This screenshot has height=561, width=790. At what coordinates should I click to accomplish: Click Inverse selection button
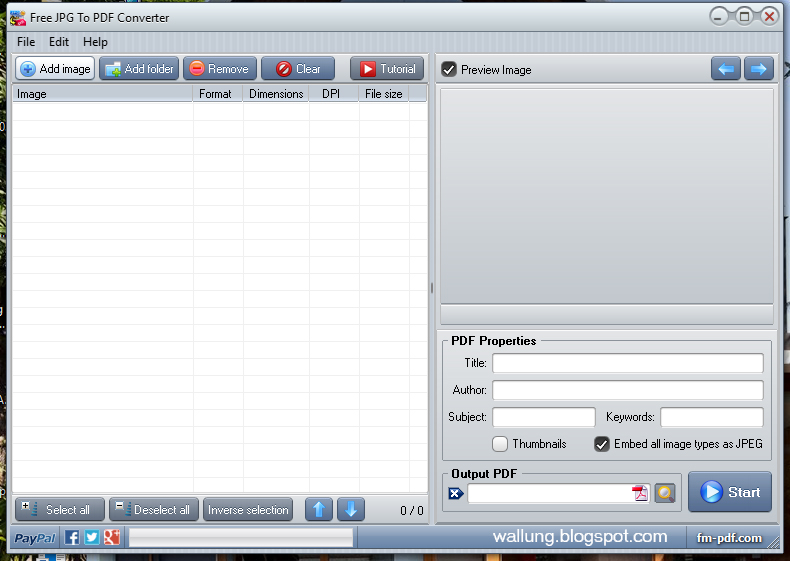tap(248, 510)
